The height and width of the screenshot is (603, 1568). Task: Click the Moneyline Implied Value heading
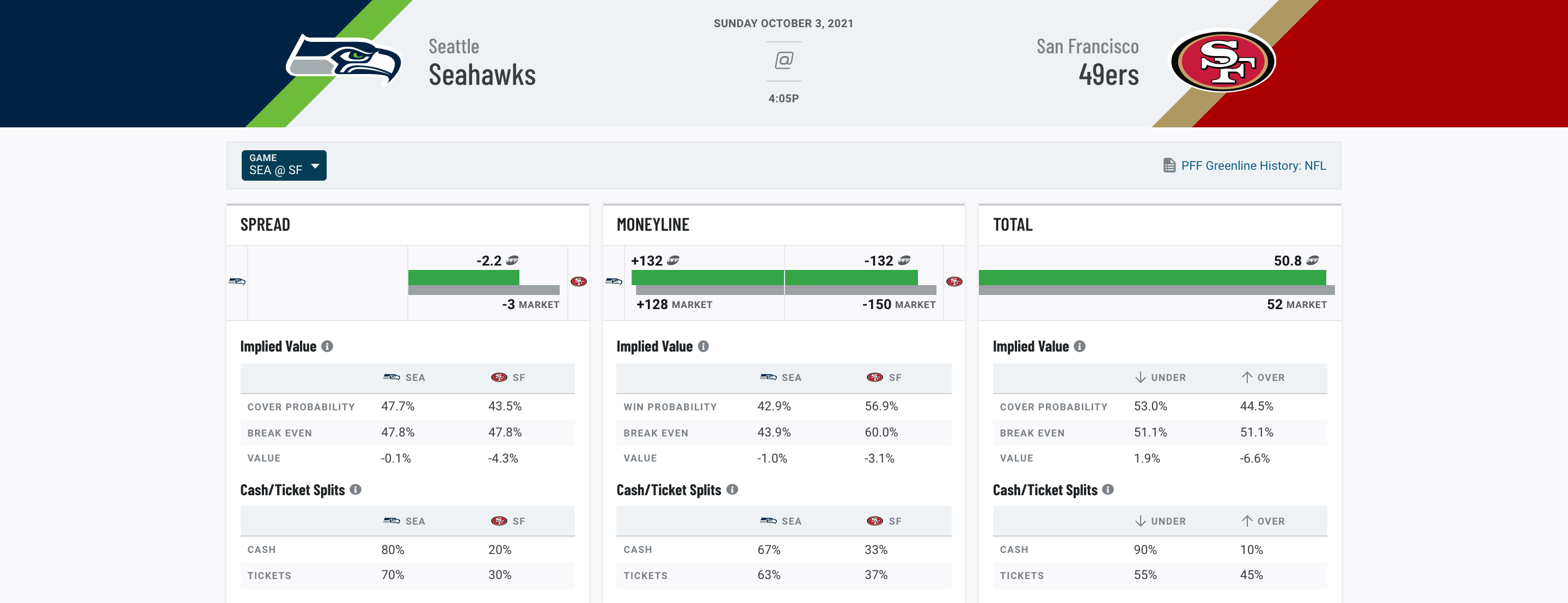pos(654,346)
